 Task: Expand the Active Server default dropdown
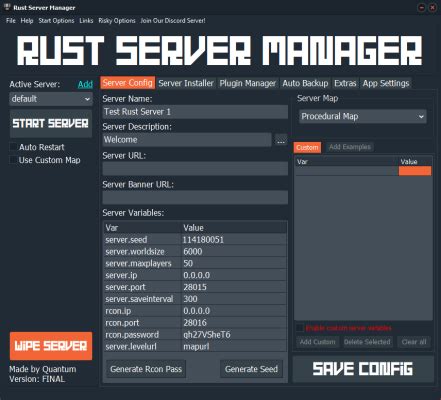(51, 99)
